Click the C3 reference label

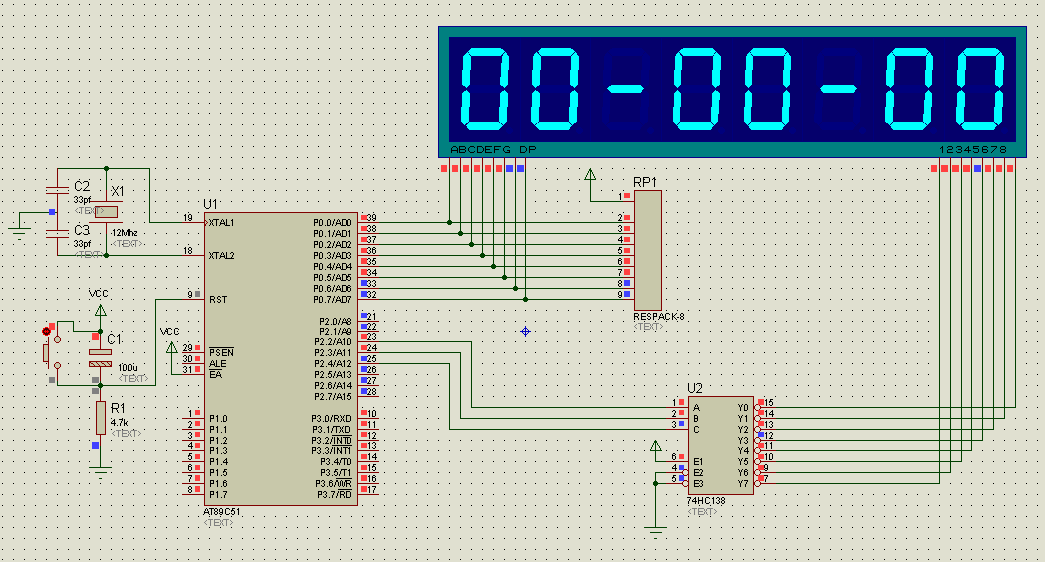point(82,230)
